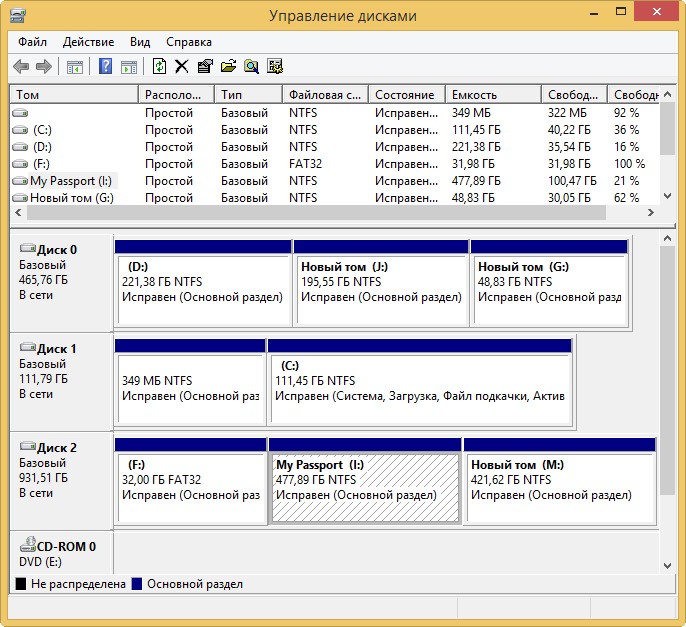Open the Вид menu
The width and height of the screenshot is (686, 627).
tap(140, 42)
